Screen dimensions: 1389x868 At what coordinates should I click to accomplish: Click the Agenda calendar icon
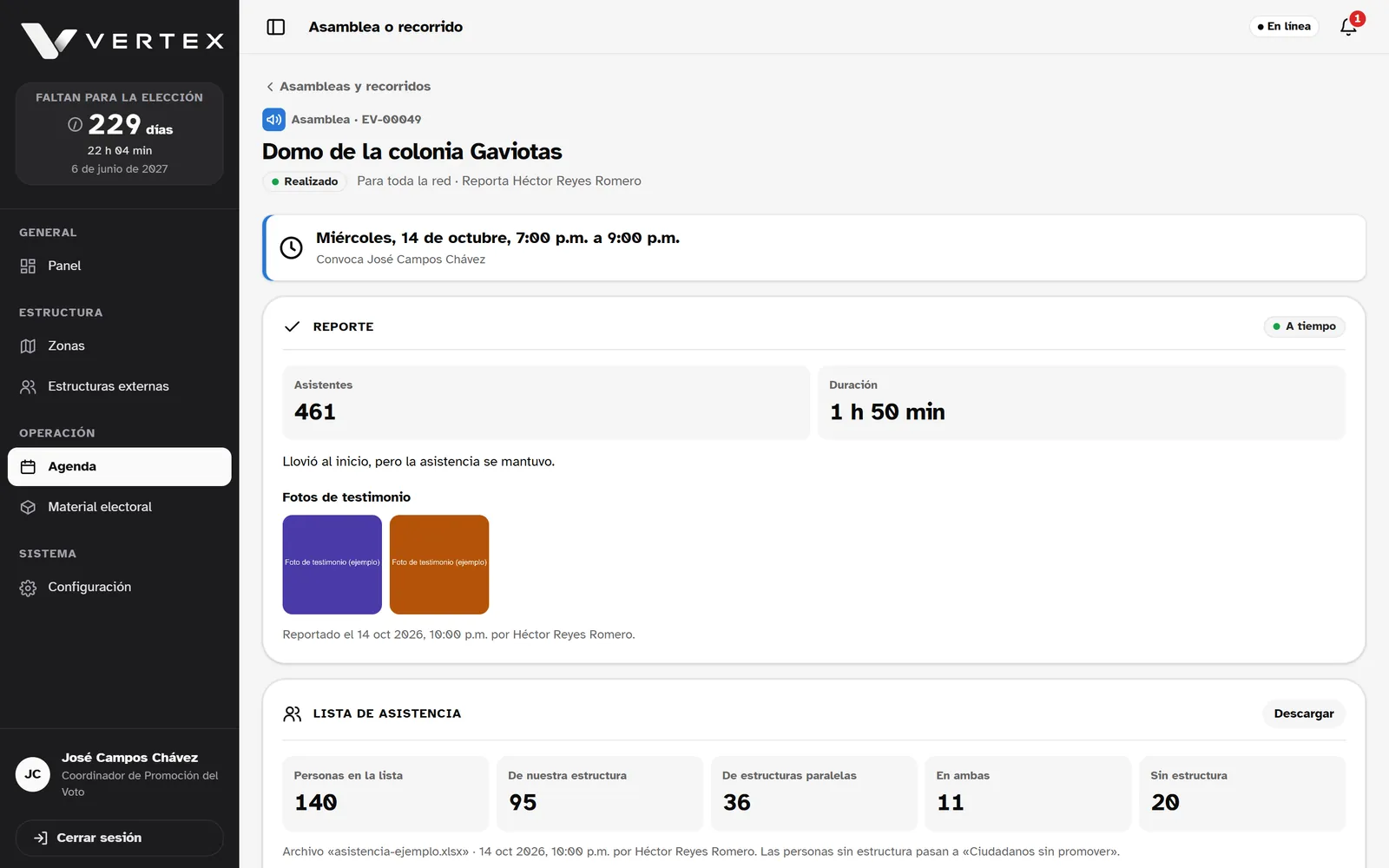[x=28, y=467]
